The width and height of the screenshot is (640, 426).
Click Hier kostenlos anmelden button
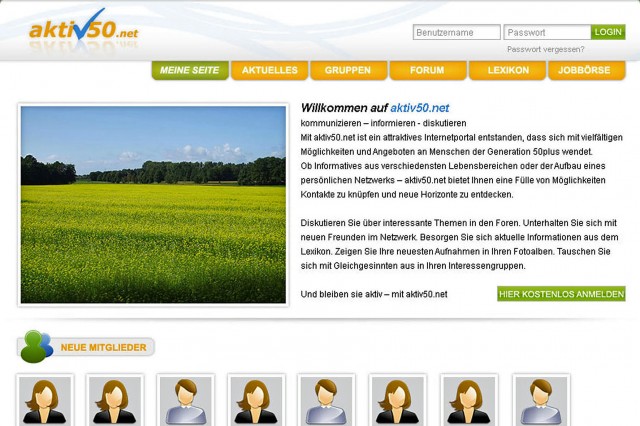[x=561, y=294]
